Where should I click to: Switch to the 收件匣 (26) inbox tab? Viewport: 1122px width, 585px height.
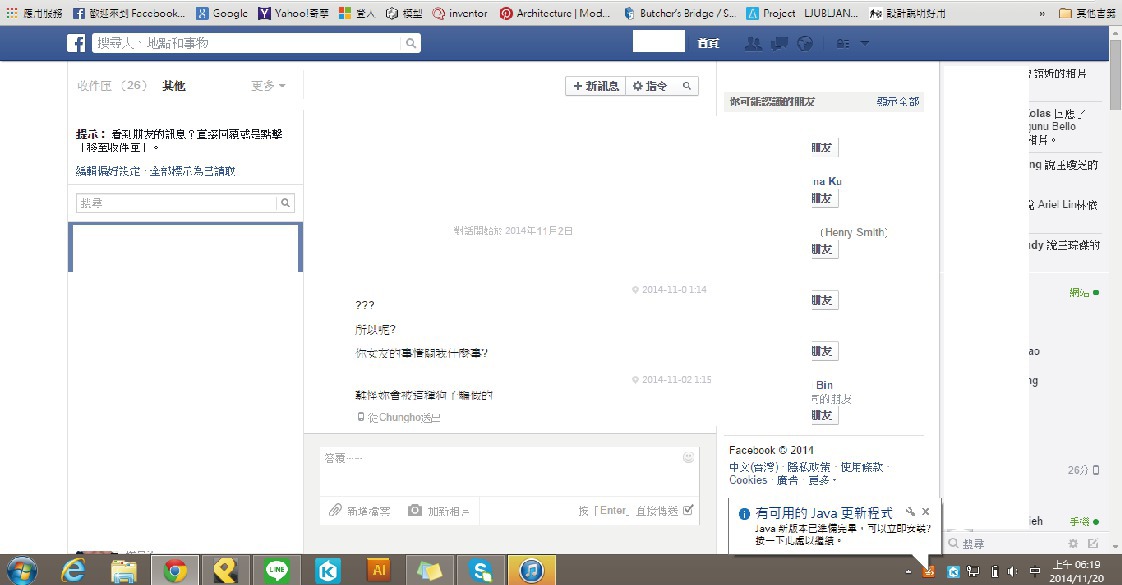click(112, 86)
